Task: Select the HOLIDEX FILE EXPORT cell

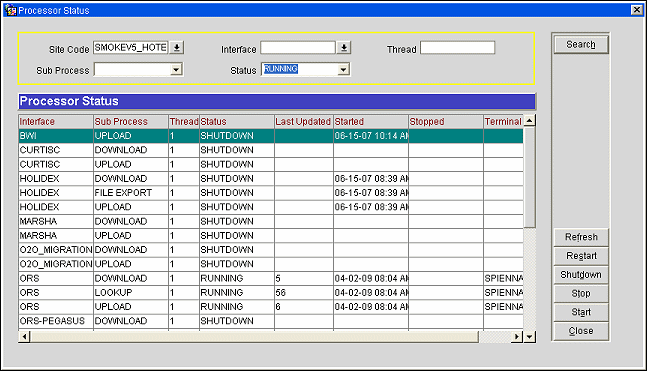Action: coord(131,193)
